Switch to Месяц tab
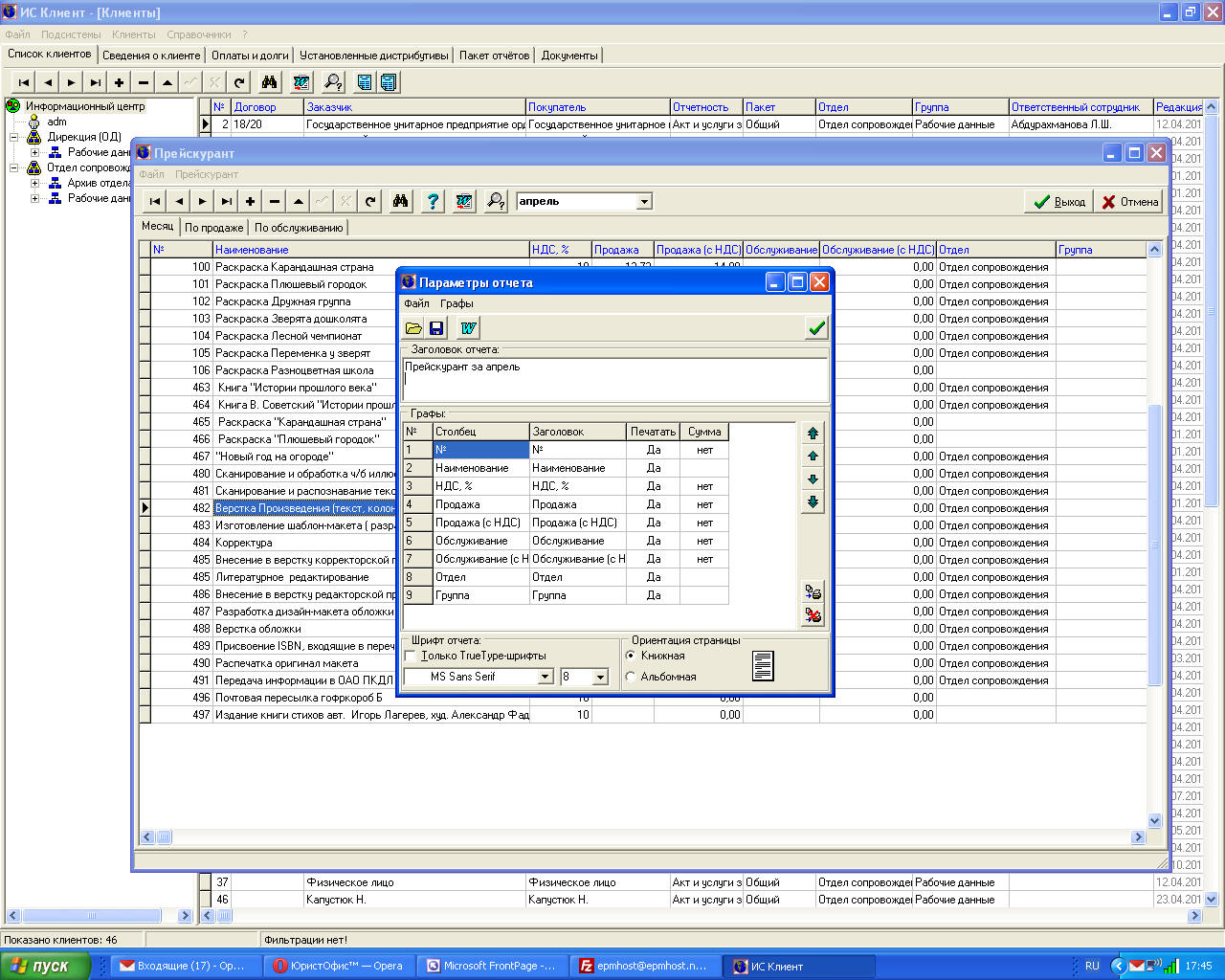 pyautogui.click(x=158, y=226)
